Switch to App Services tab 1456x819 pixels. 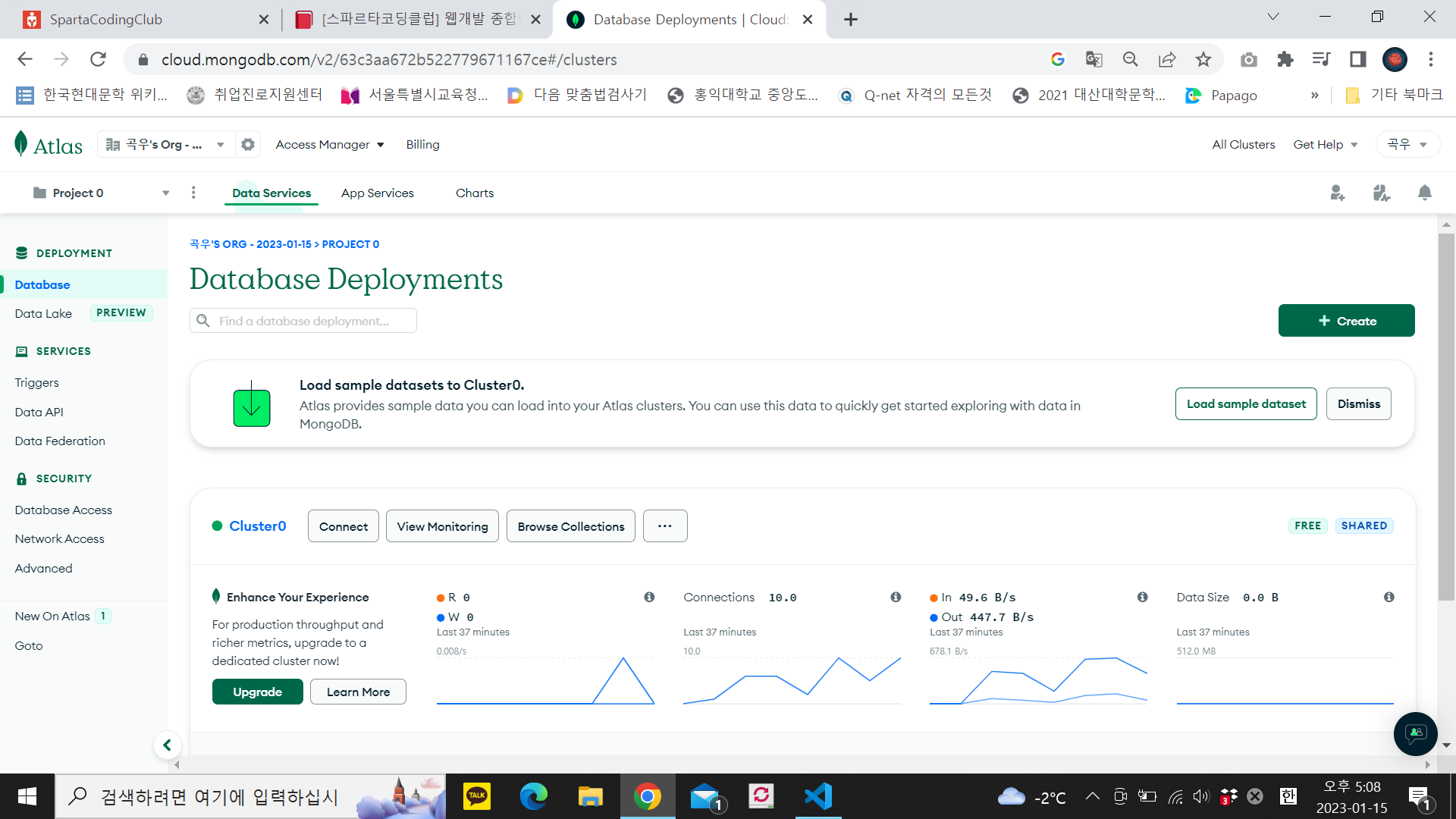[x=378, y=193]
